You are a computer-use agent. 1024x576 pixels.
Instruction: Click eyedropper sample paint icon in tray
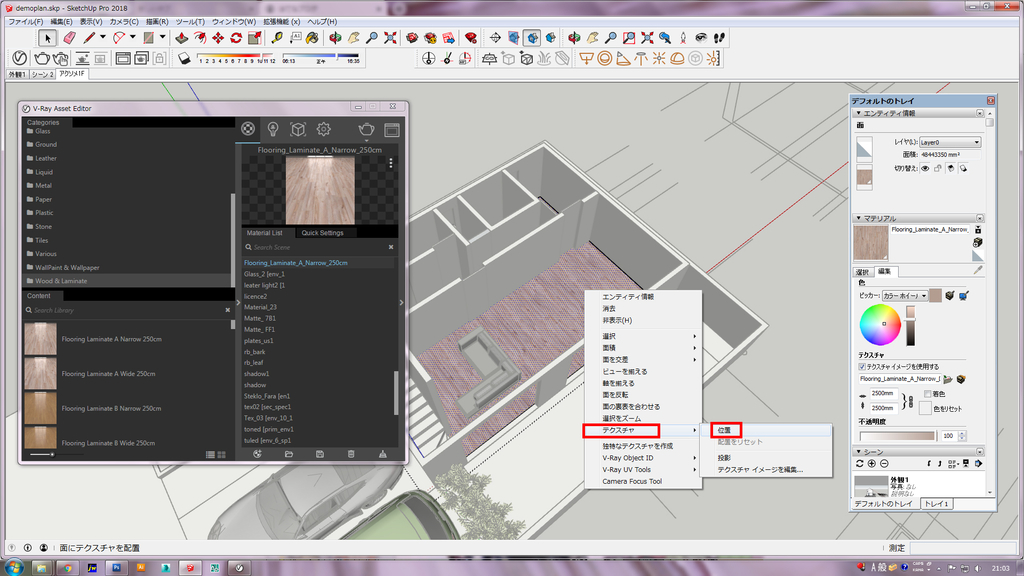pos(978,270)
